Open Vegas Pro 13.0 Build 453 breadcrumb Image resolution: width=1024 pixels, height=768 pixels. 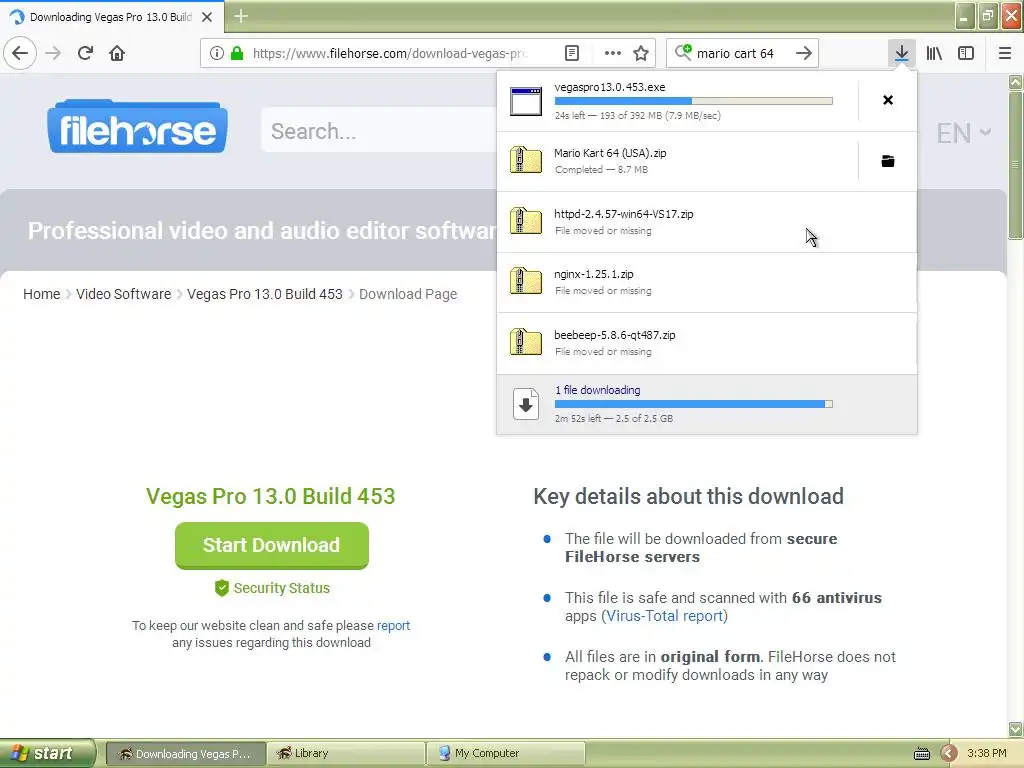click(x=264, y=294)
